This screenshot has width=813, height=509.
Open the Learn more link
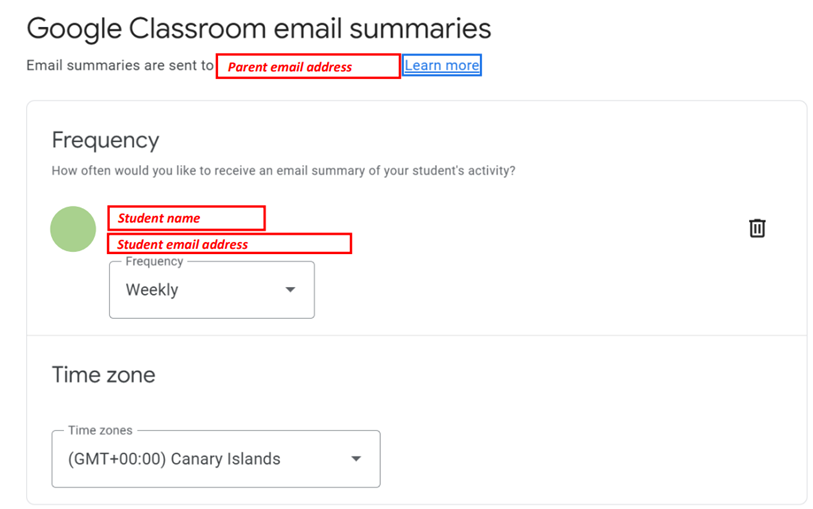pos(442,66)
